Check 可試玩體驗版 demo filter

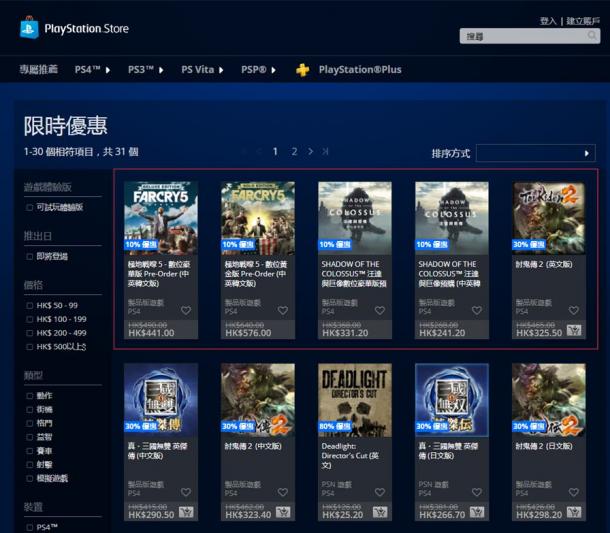point(29,207)
